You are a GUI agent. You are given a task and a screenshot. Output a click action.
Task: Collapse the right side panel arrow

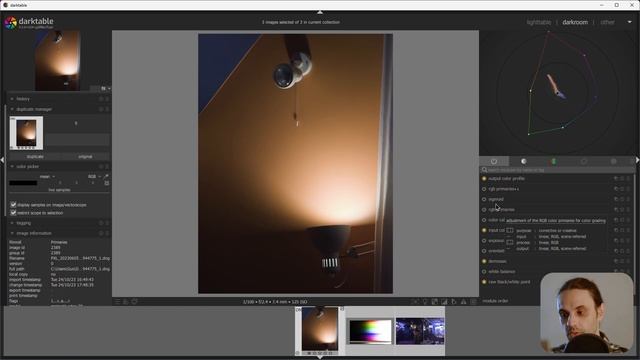point(638,160)
